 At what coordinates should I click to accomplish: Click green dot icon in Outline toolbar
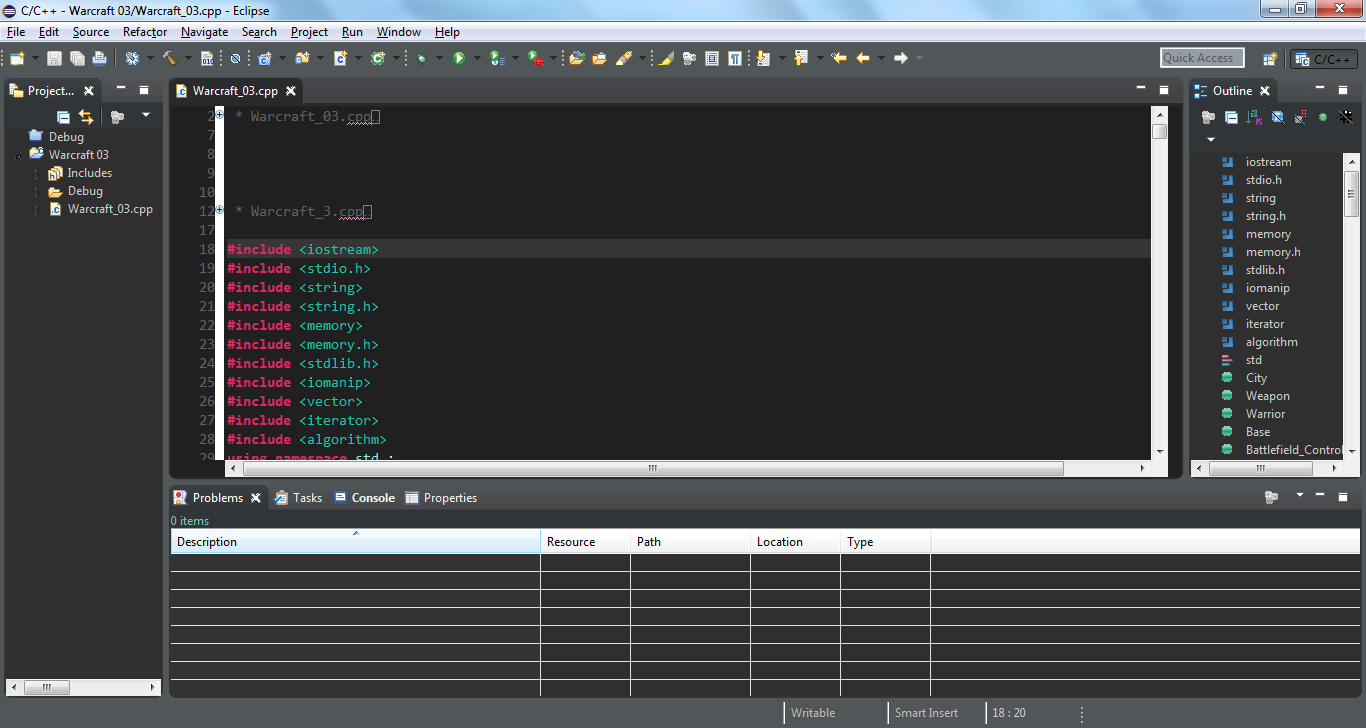point(1323,117)
